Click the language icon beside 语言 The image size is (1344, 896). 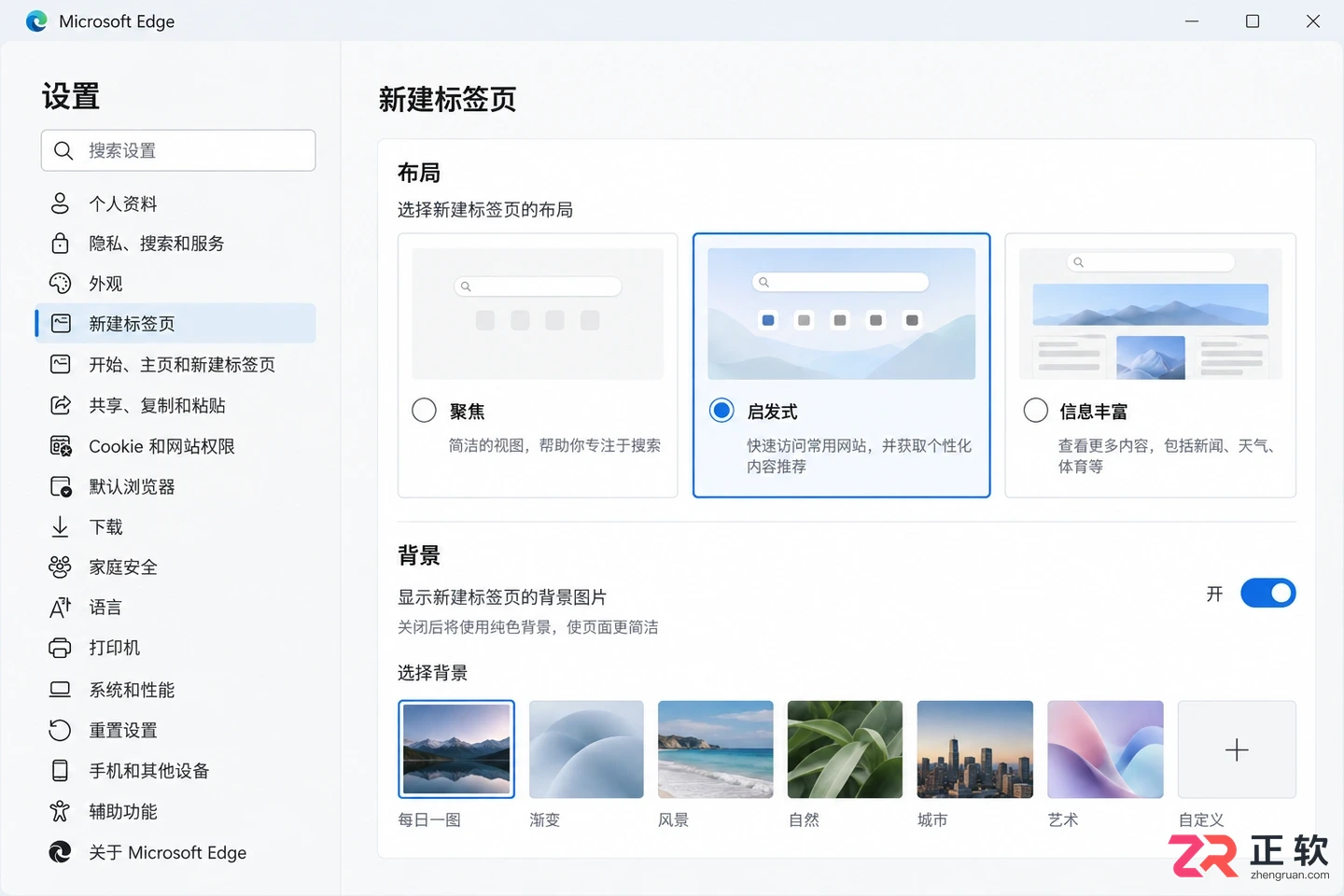click(x=60, y=608)
